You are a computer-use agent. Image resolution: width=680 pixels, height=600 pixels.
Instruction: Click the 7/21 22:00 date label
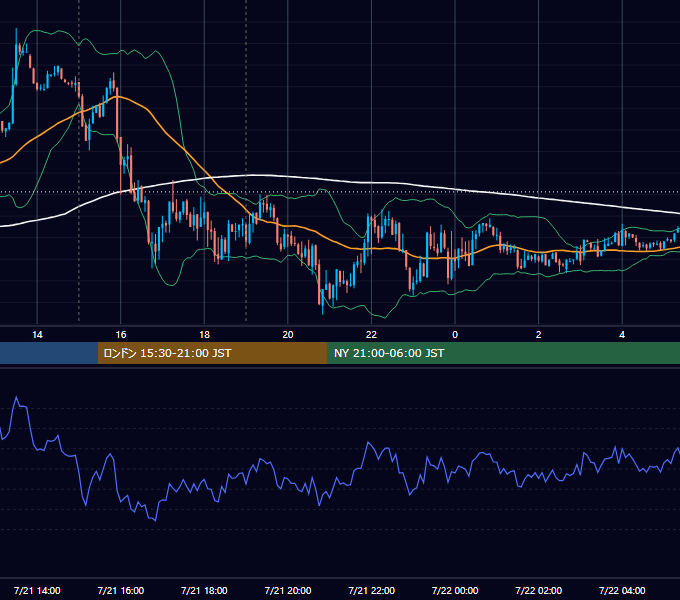point(372,590)
